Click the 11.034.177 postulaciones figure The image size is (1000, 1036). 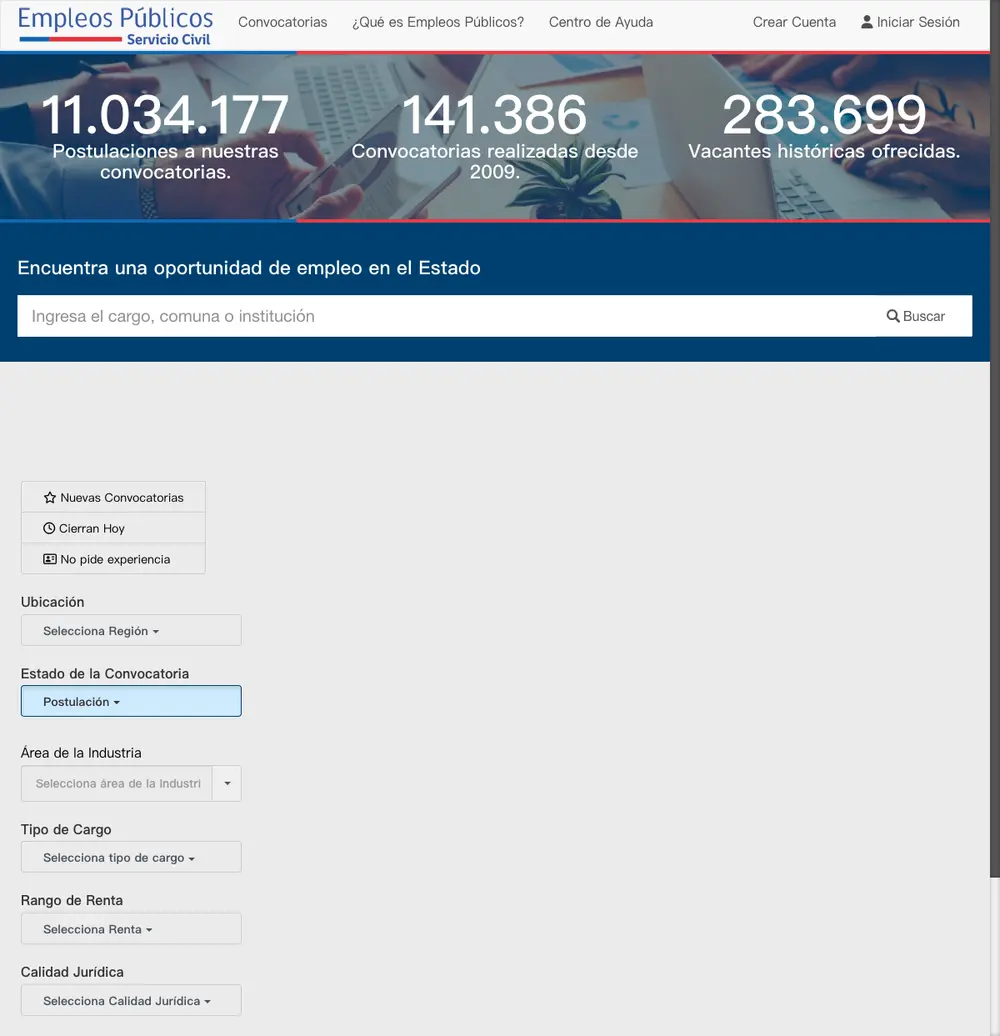pyautogui.click(x=165, y=115)
